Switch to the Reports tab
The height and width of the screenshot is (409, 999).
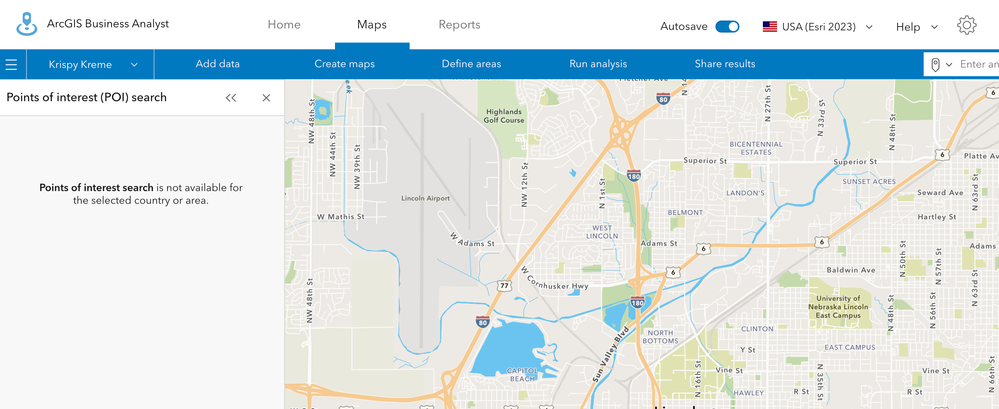click(x=459, y=25)
